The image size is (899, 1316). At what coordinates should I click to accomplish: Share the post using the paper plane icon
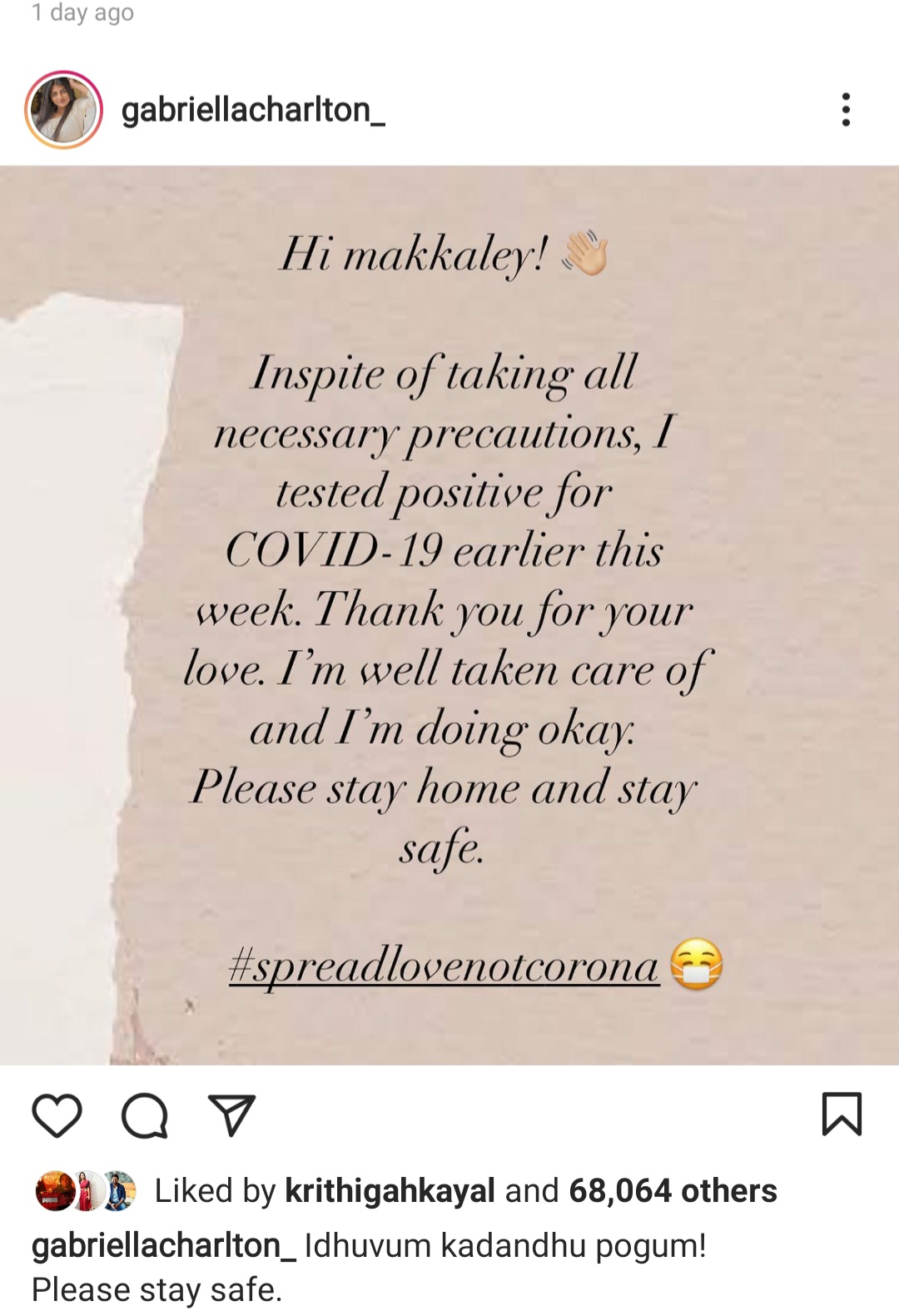[x=231, y=1115]
